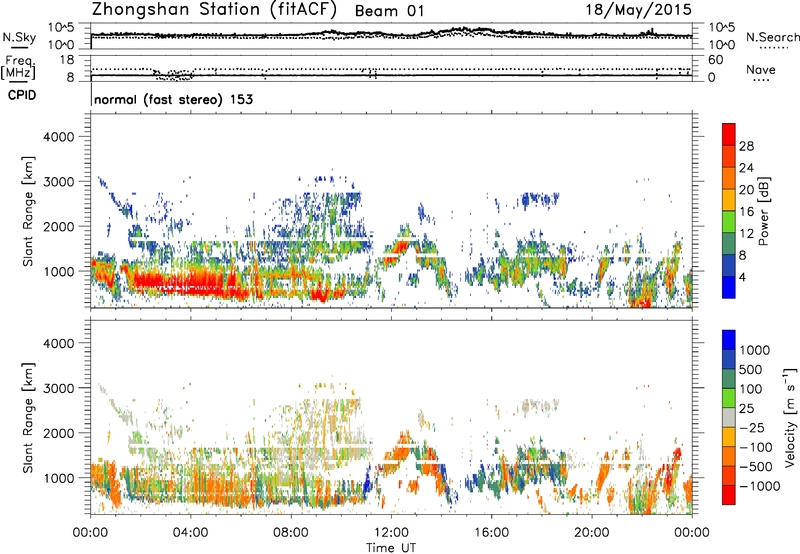Click the "Nave" legend label
800x554 pixels.
[x=760, y=69]
